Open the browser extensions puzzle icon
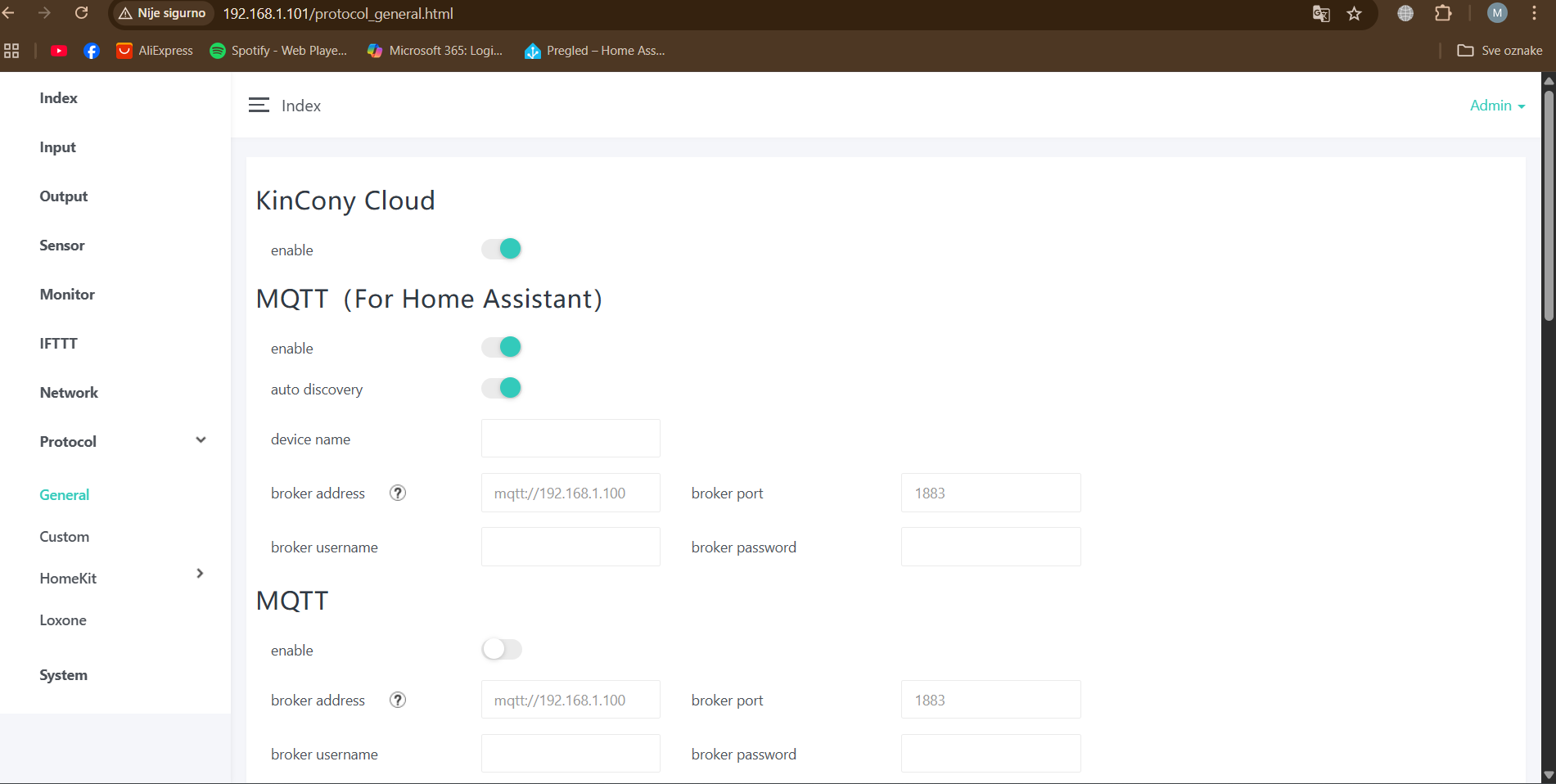1556x784 pixels. 1443,14
